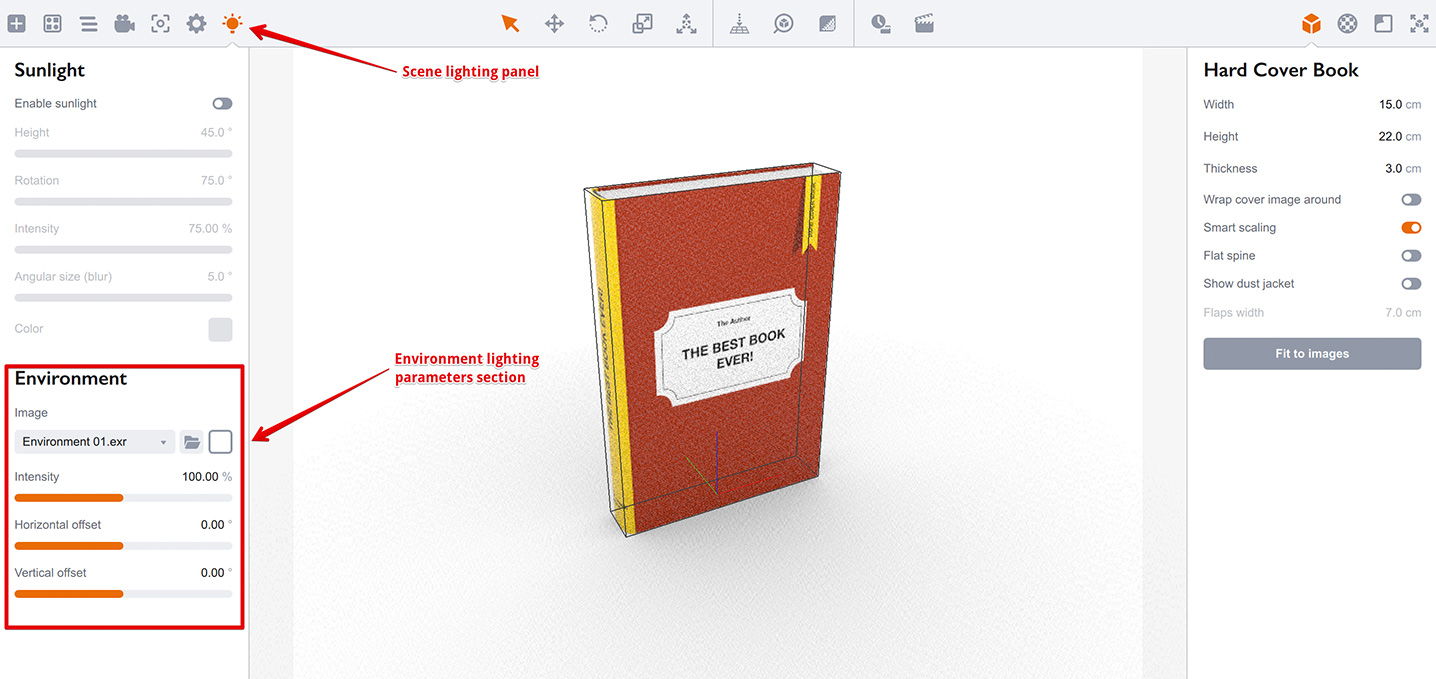The image size is (1436, 679).
Task: Click the clapperboard render icon
Action: coord(924,24)
